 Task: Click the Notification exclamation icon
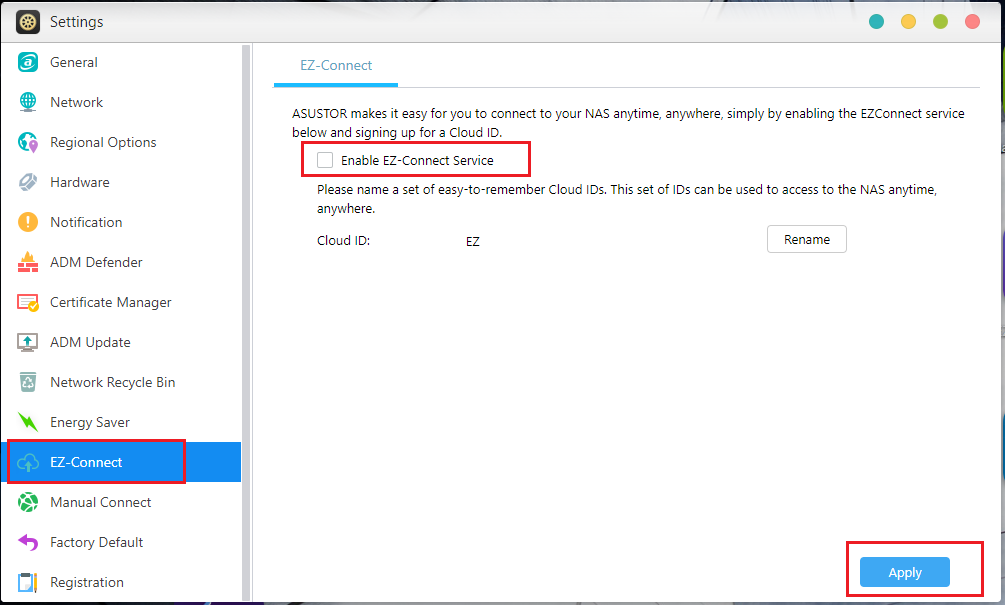coord(28,222)
